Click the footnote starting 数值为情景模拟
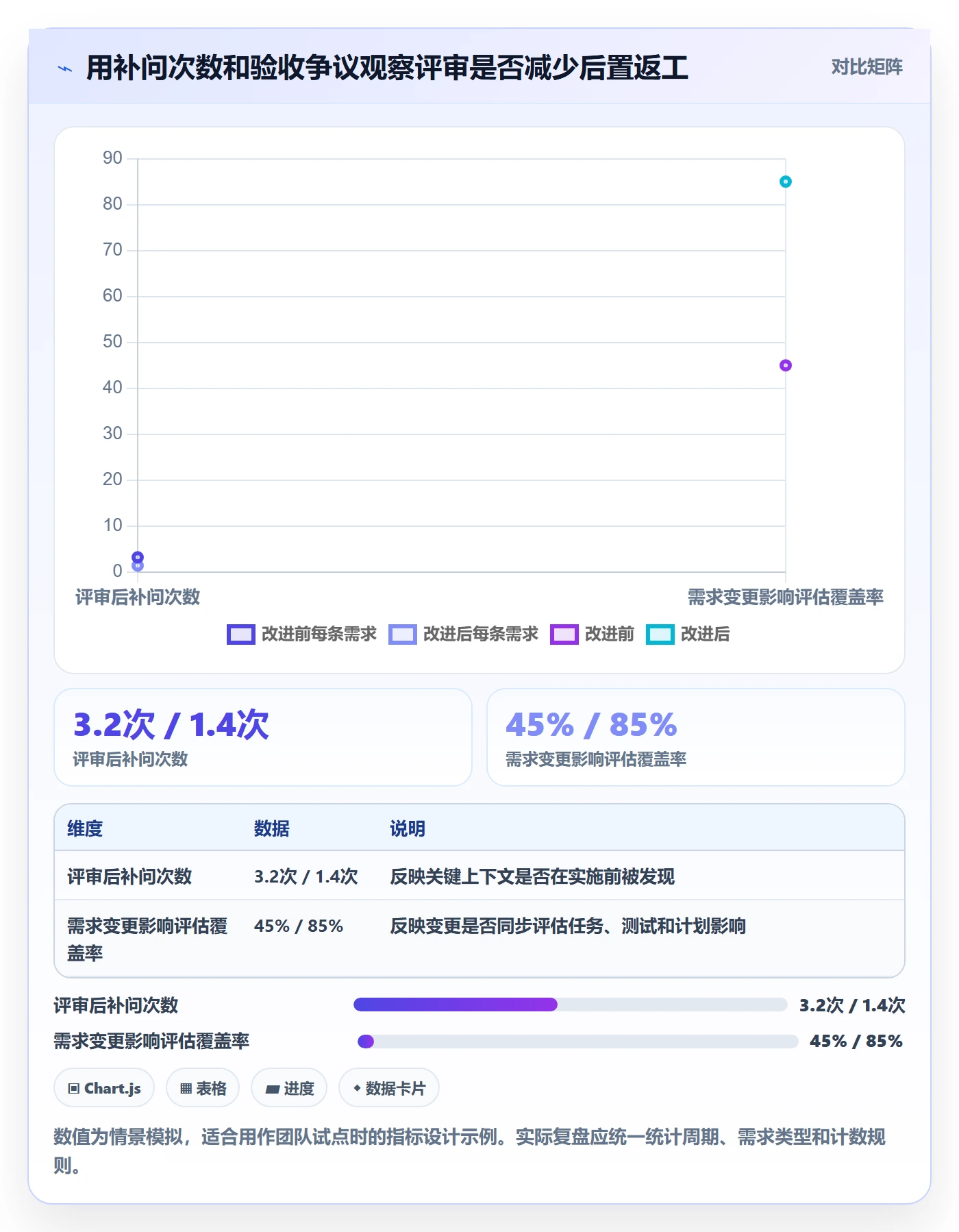 (469, 1151)
